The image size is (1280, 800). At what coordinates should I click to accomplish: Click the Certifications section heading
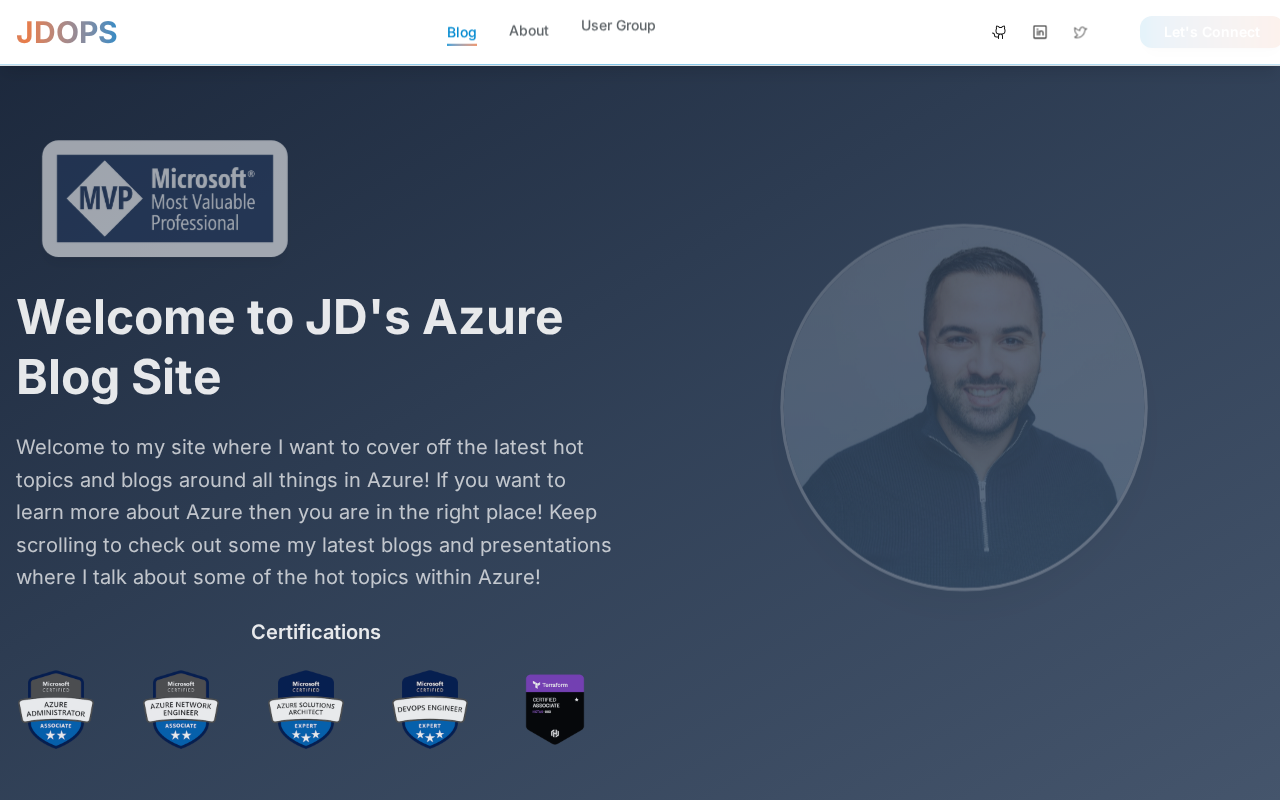pyautogui.click(x=315, y=632)
